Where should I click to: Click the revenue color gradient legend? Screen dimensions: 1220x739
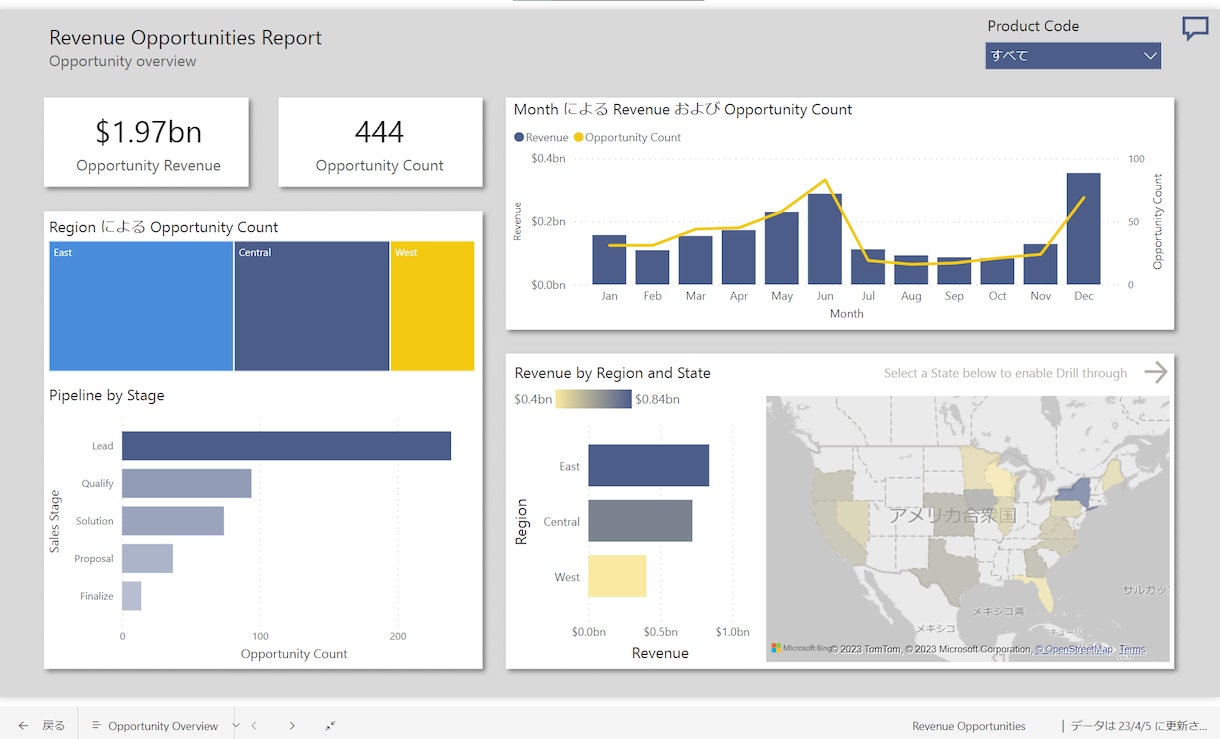pos(593,399)
